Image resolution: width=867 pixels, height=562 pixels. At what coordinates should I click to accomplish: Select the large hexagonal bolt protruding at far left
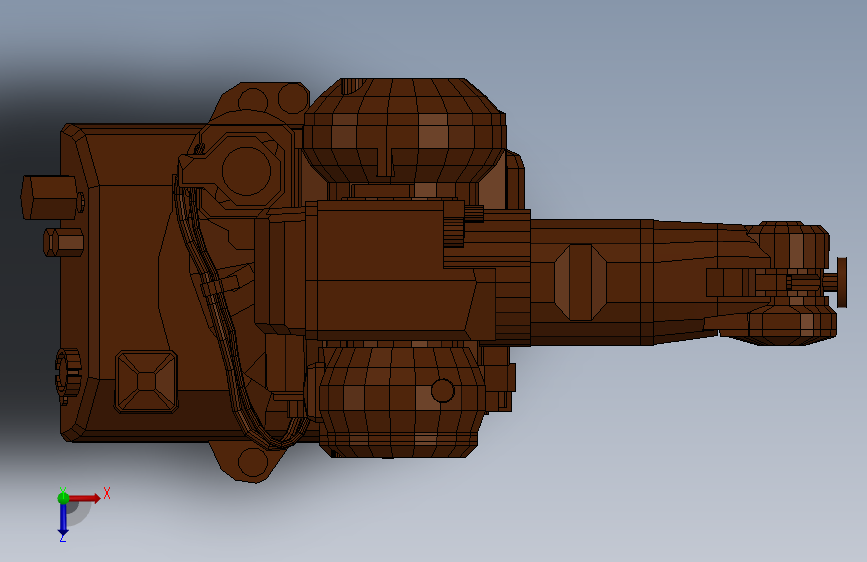[x=49, y=197]
